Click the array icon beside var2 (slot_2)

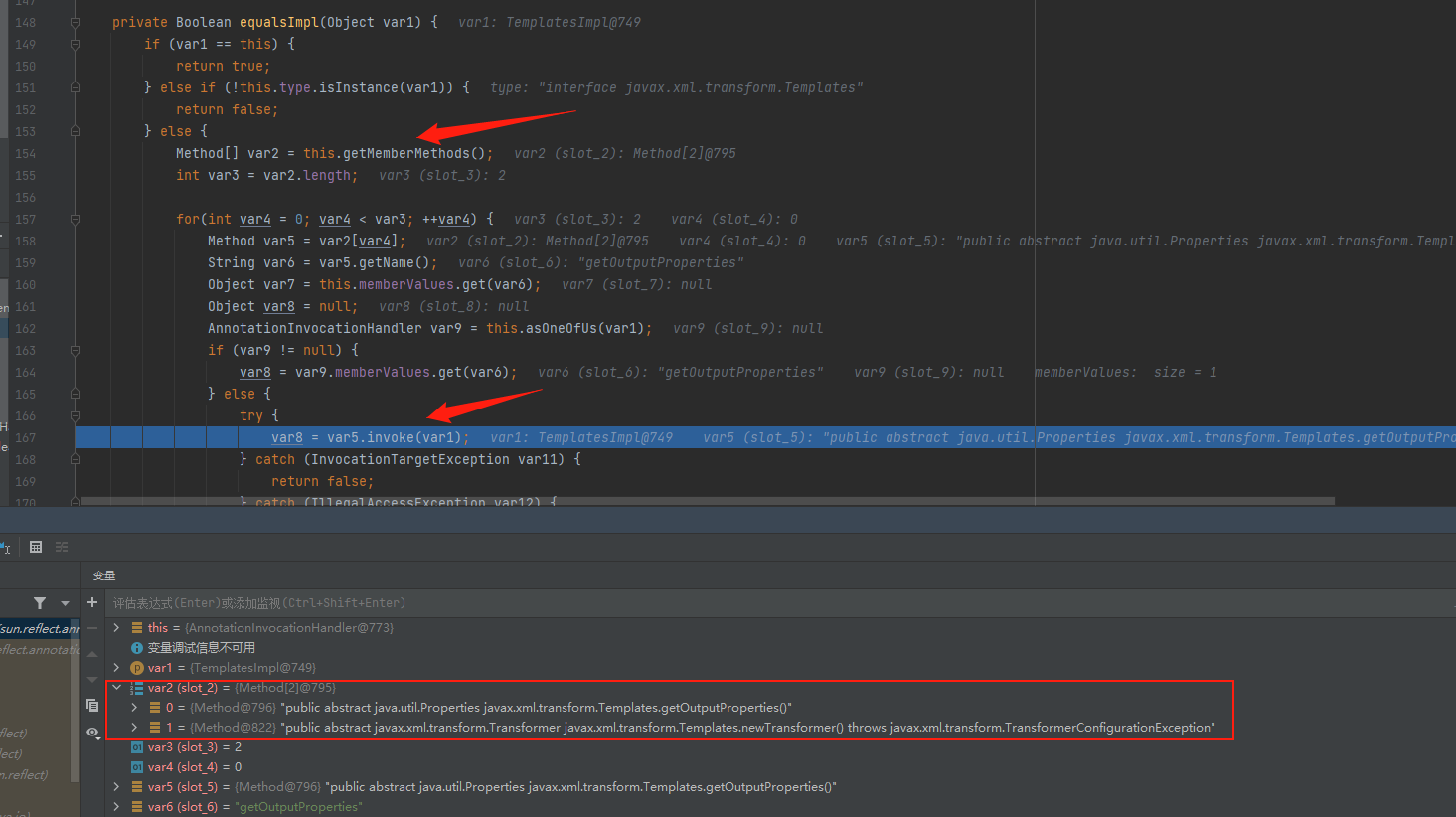tap(137, 688)
